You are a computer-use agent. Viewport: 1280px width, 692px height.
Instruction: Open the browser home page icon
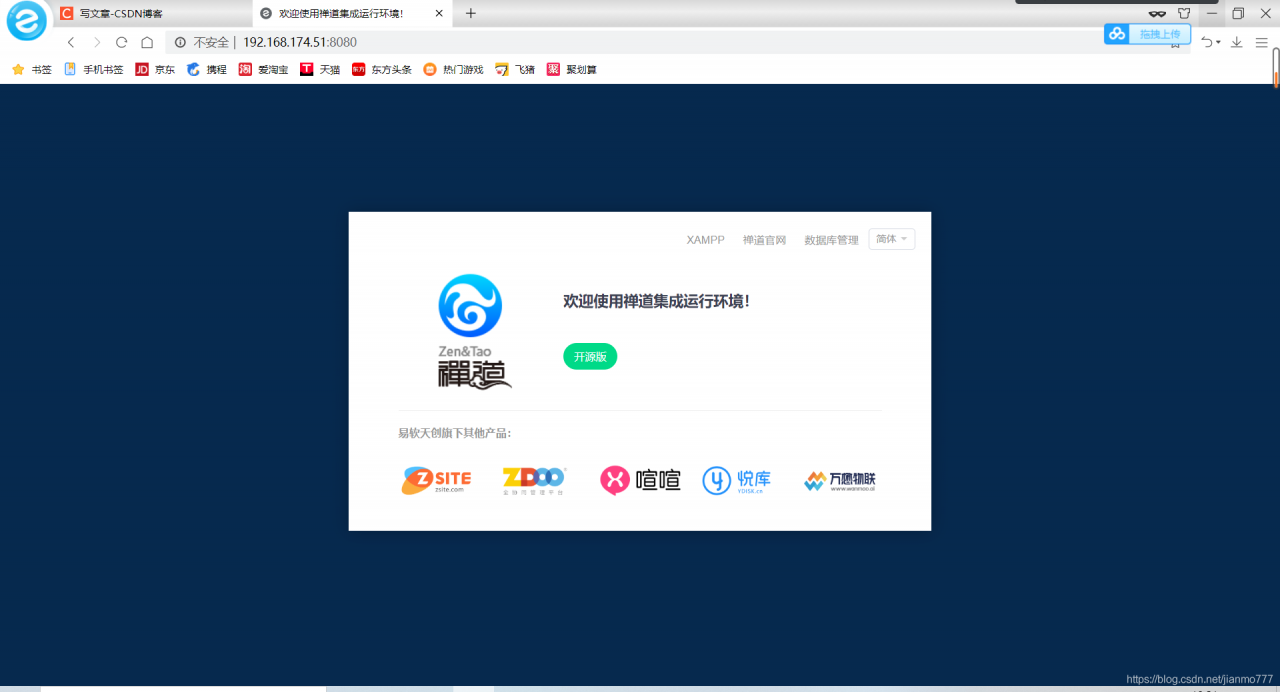147,42
